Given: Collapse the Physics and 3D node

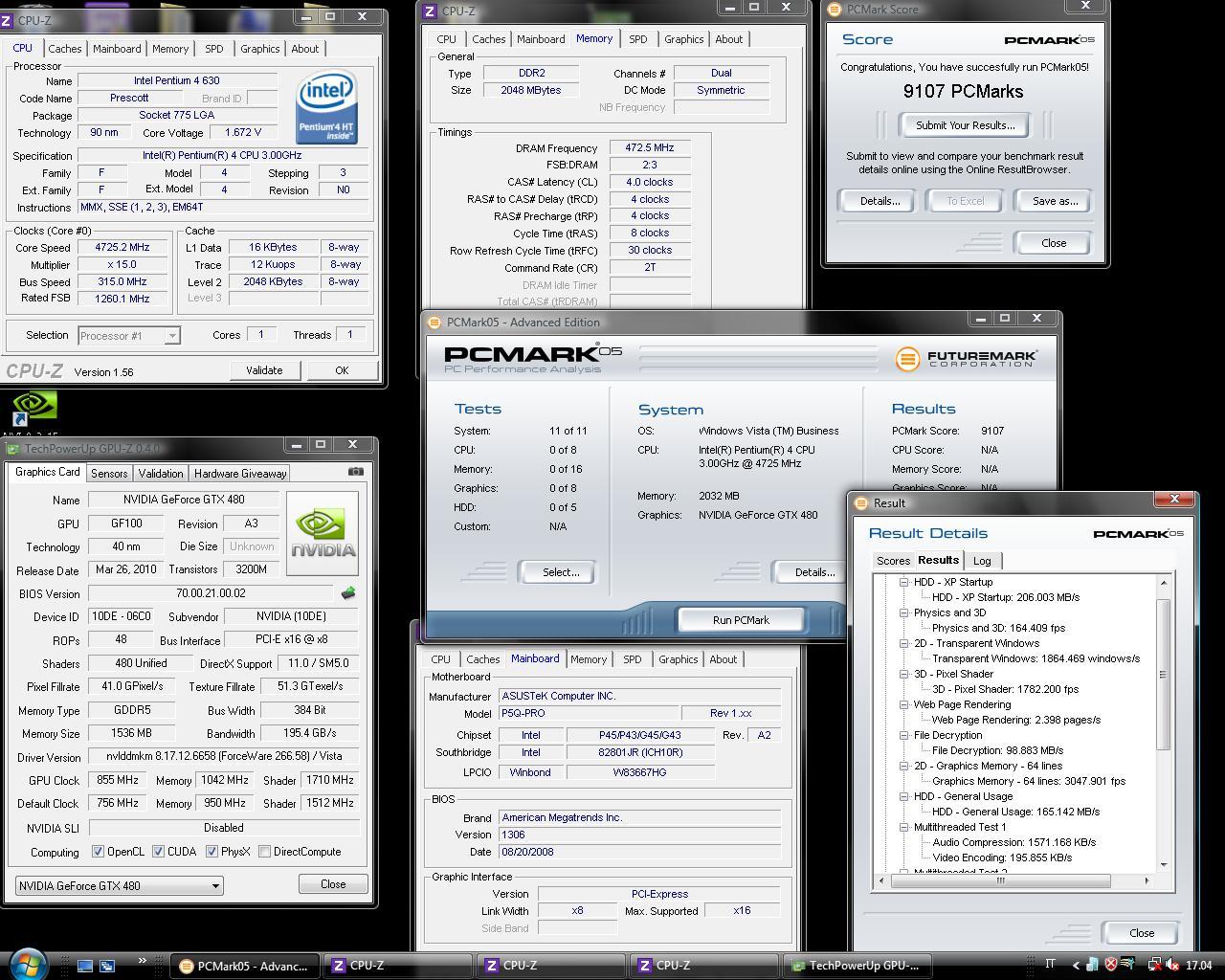Looking at the screenshot, I should (902, 612).
